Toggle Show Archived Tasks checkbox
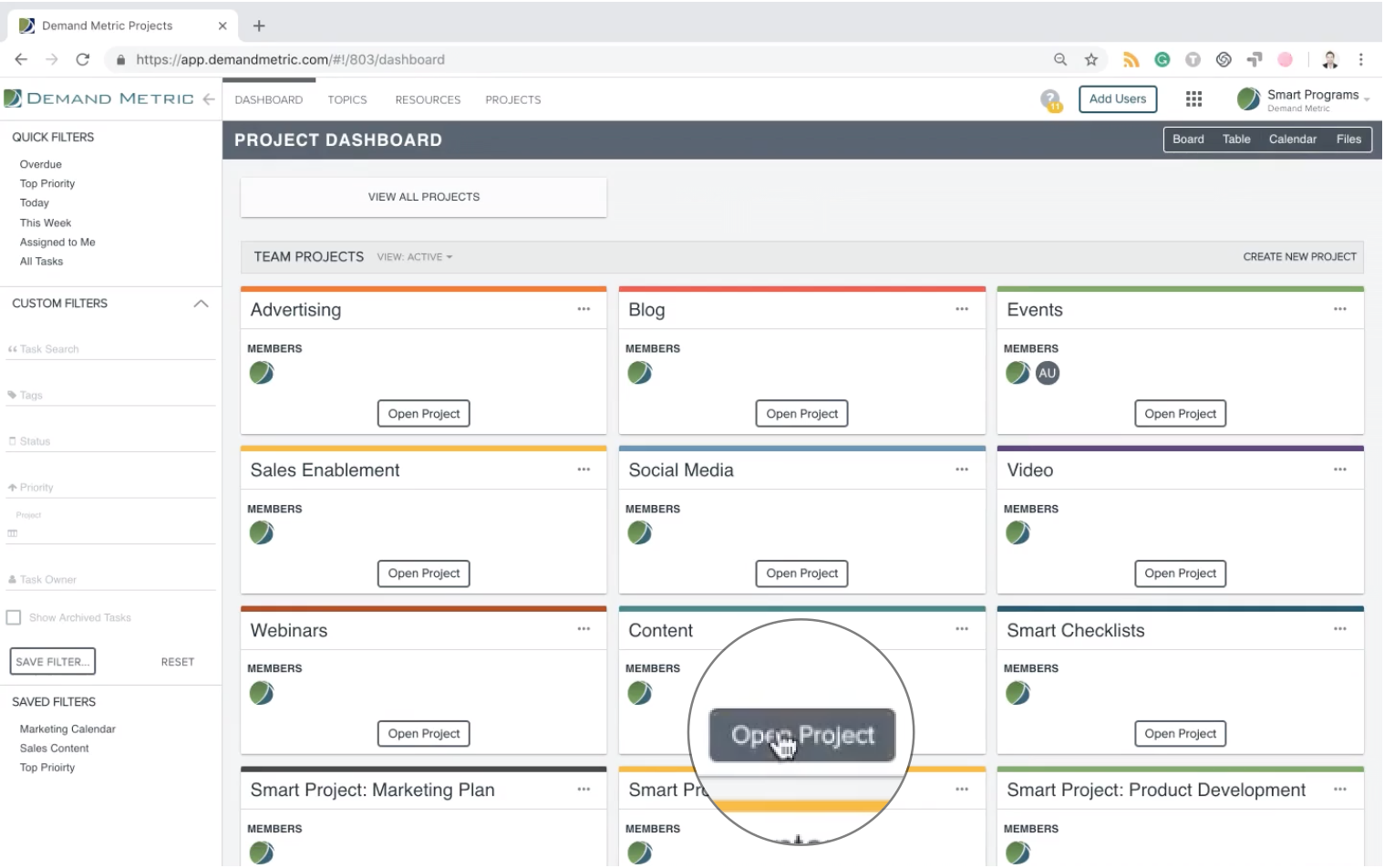 tap(14, 617)
